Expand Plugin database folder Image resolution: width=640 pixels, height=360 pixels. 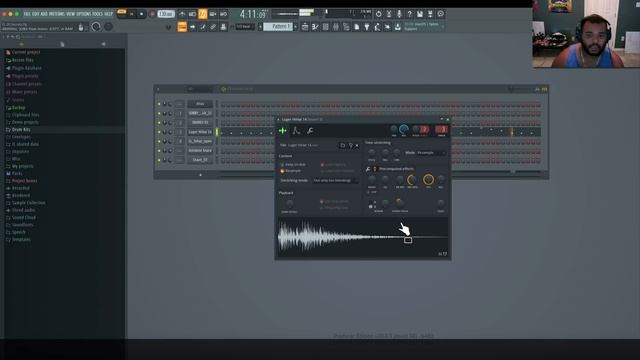tap(26, 68)
